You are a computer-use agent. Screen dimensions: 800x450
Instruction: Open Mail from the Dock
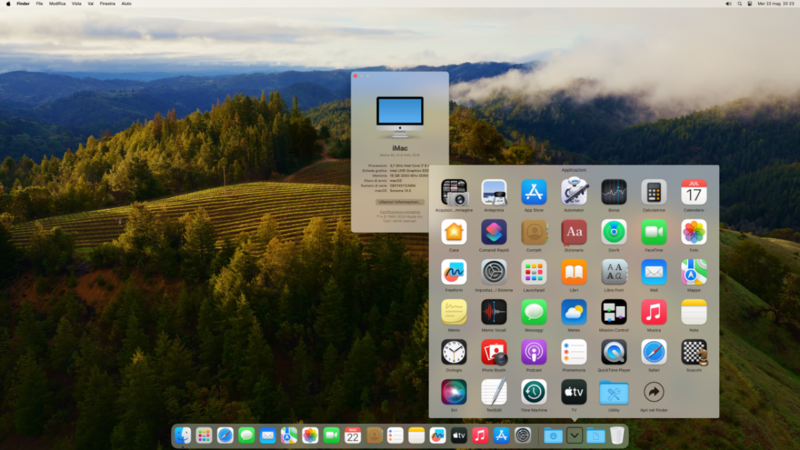[267, 435]
